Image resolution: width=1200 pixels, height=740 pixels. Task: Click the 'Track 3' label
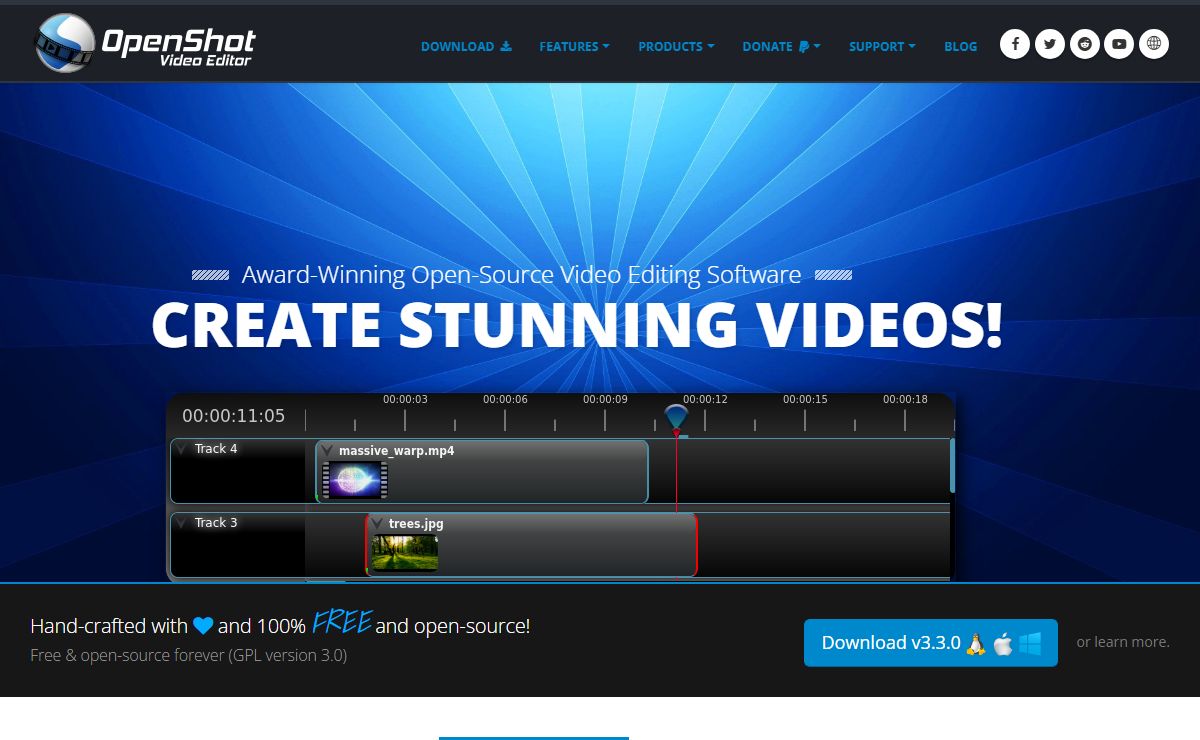(216, 523)
